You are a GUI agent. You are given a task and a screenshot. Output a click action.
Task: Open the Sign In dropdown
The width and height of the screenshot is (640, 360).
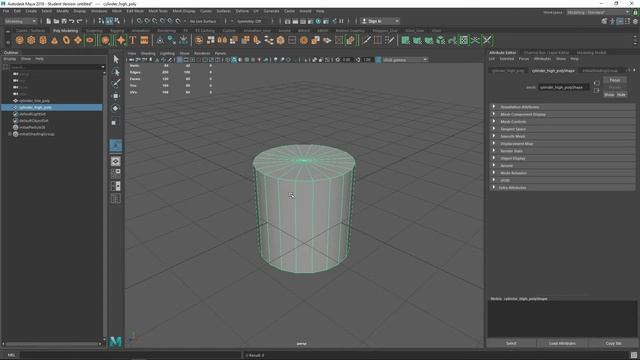pos(380,21)
